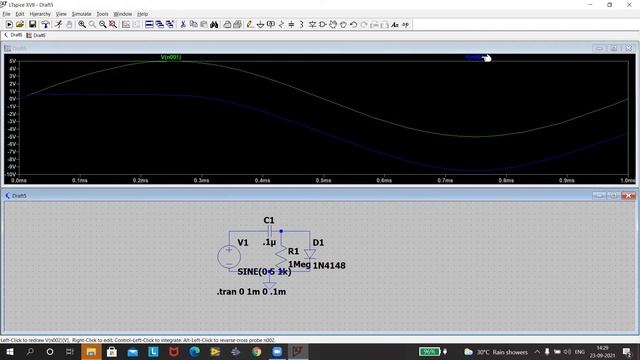Click the Autorange plot icon
This screenshot has height=360, width=640.
point(126,24)
